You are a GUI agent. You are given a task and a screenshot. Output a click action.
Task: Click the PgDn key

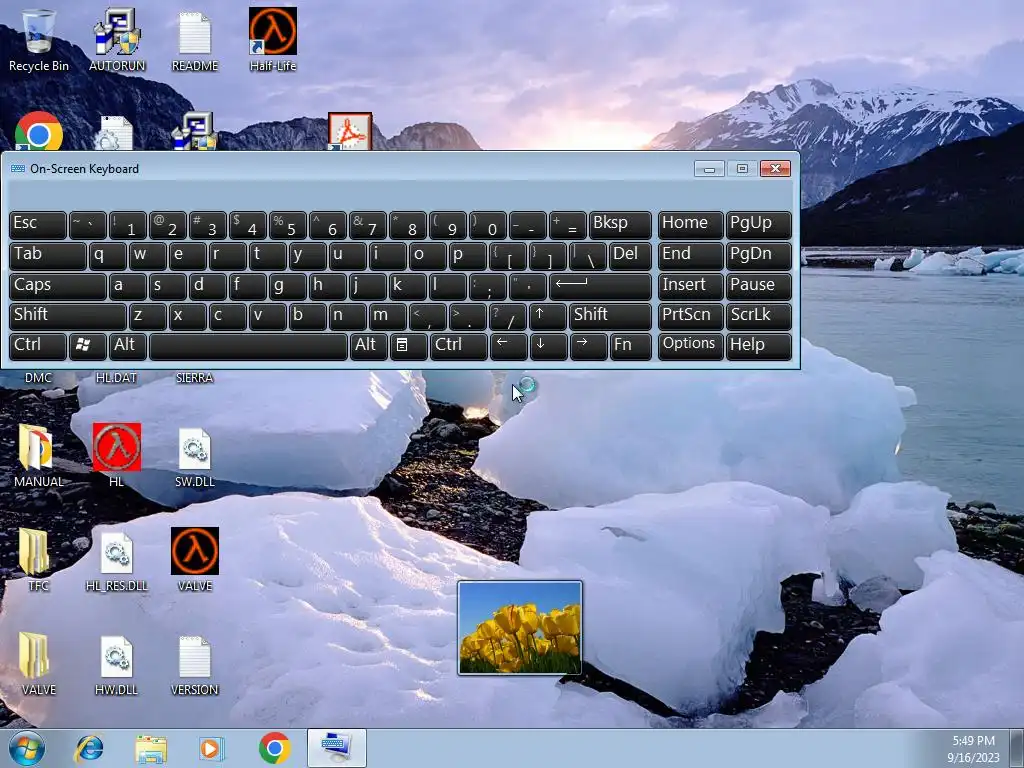(759, 256)
